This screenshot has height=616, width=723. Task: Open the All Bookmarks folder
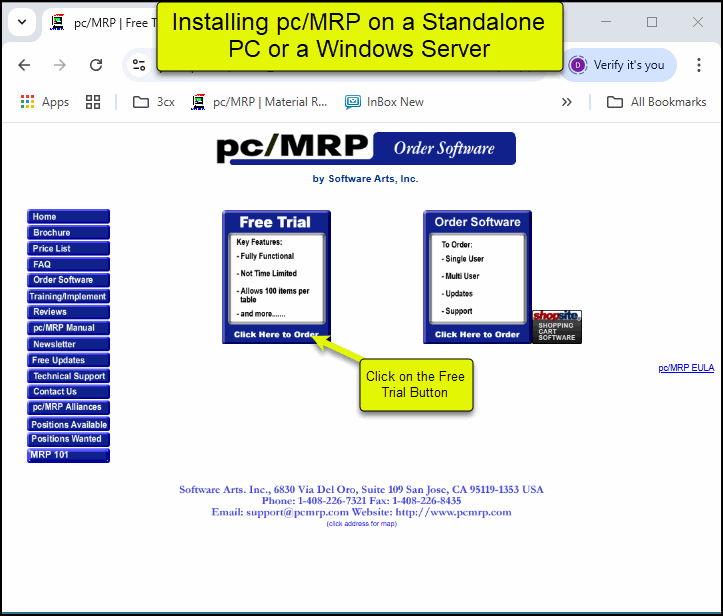[656, 102]
